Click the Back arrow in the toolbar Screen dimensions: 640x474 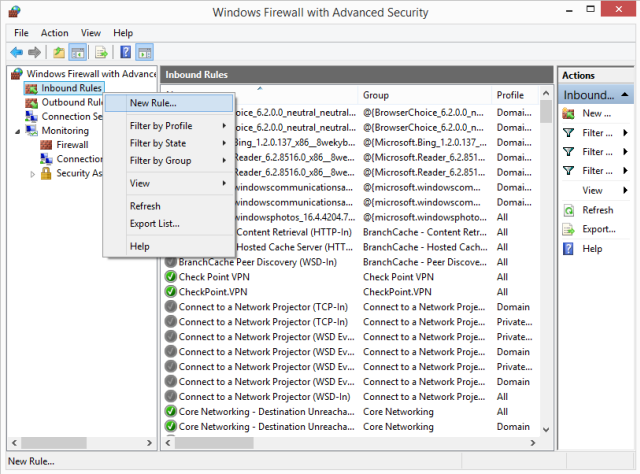coord(16,52)
